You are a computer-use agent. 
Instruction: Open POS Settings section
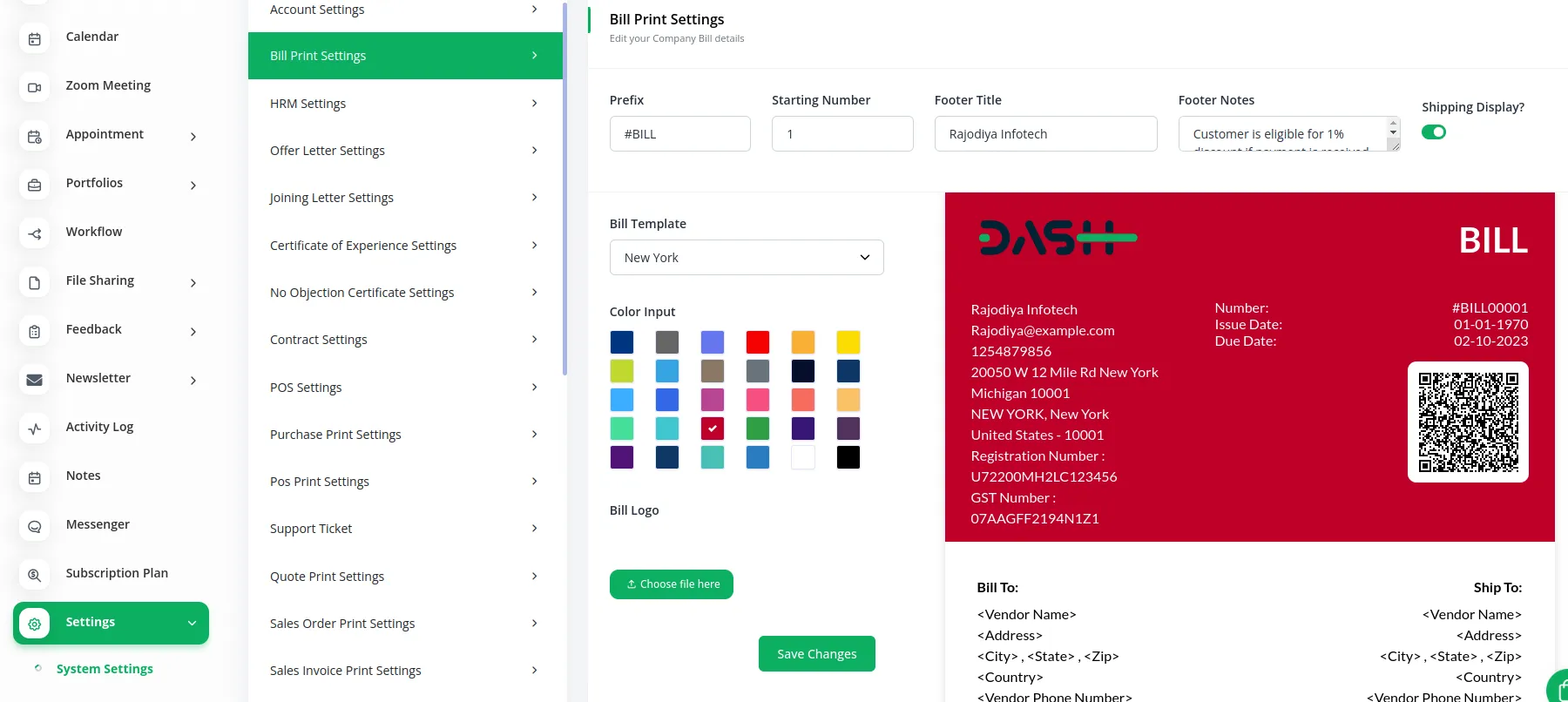point(404,388)
